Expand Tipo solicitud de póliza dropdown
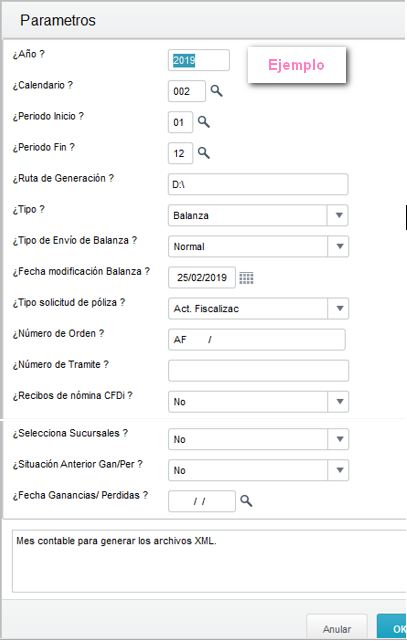 point(339,309)
